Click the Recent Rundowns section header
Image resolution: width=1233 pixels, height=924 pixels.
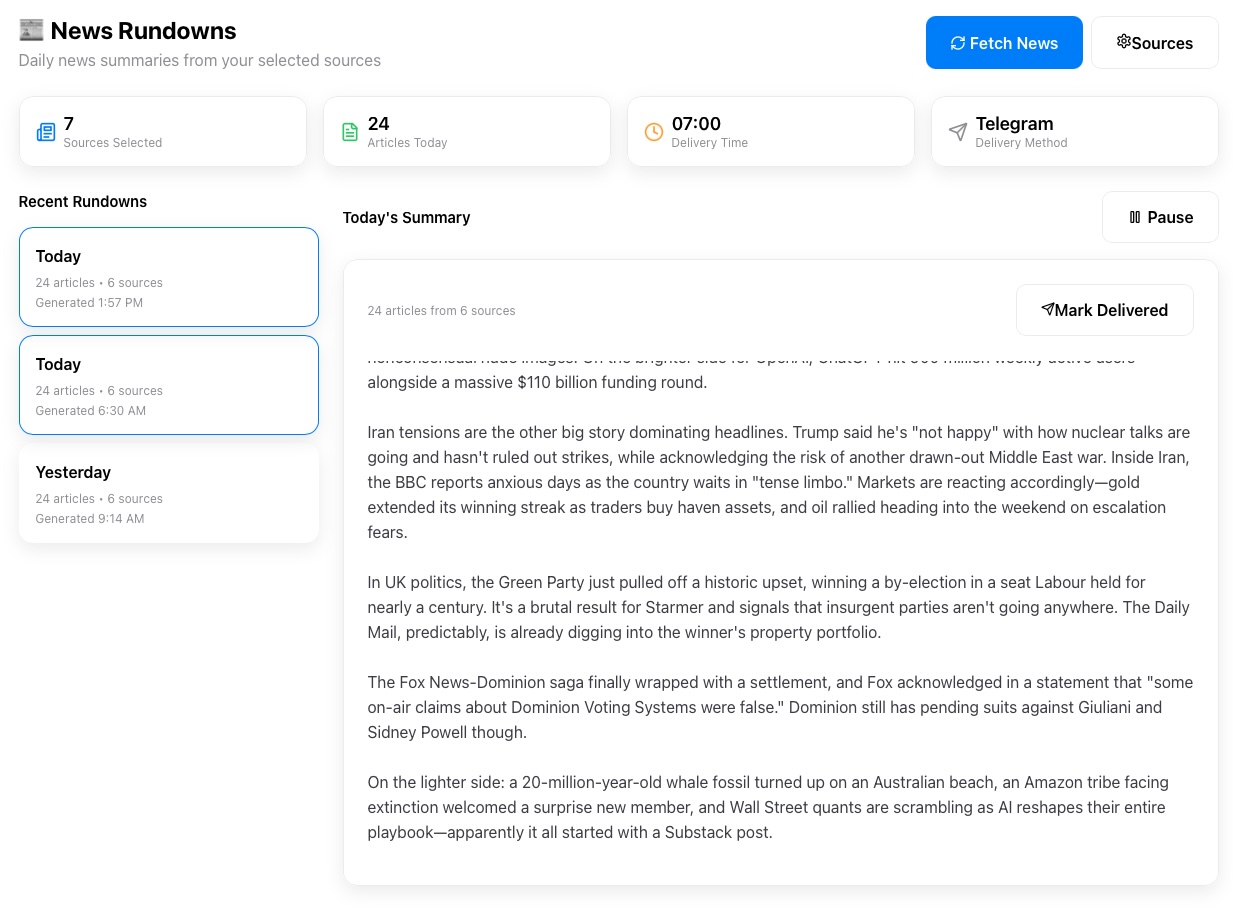pyautogui.click(x=83, y=201)
